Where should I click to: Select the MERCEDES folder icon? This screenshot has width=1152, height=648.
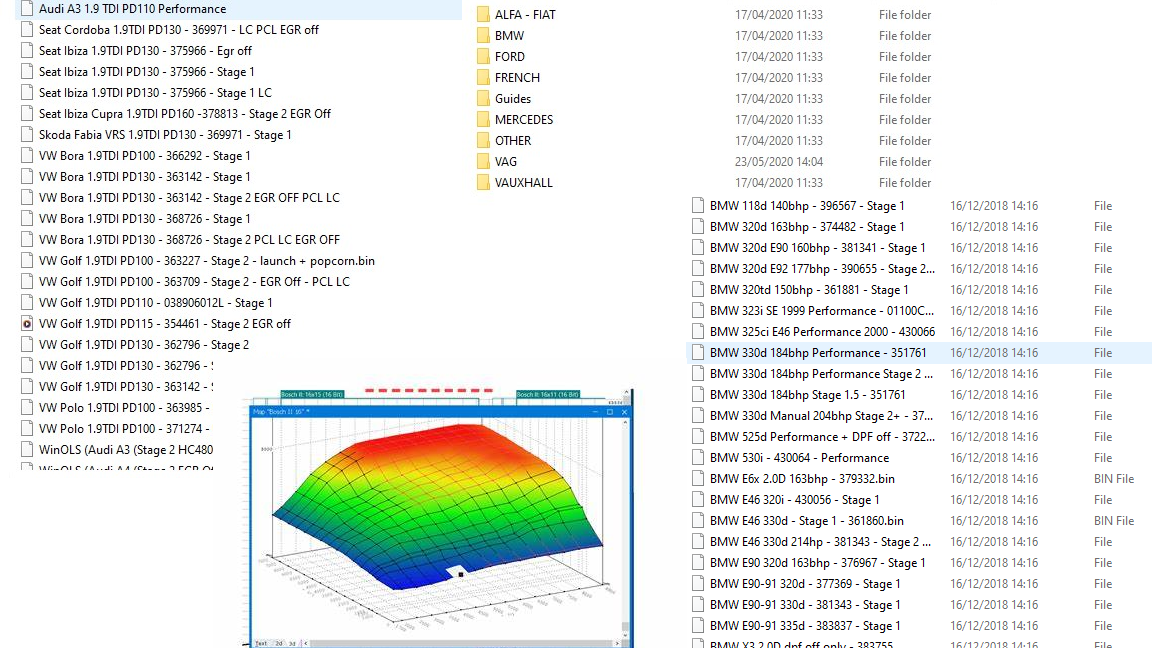[x=483, y=119]
